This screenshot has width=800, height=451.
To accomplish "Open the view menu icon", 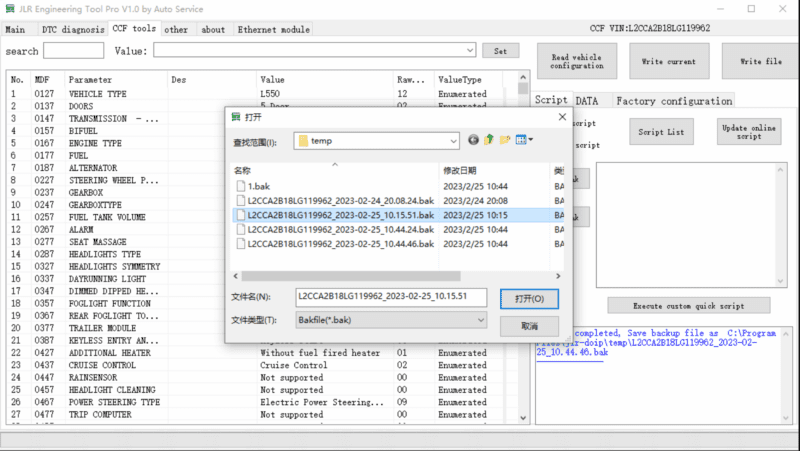I will (x=524, y=140).
